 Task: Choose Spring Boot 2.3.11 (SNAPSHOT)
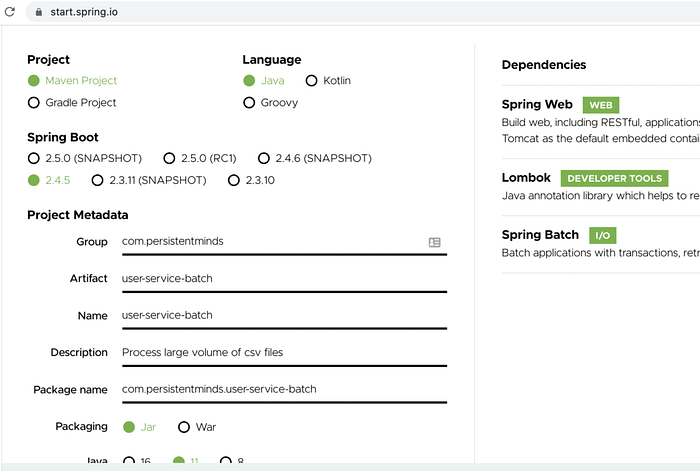click(98, 180)
